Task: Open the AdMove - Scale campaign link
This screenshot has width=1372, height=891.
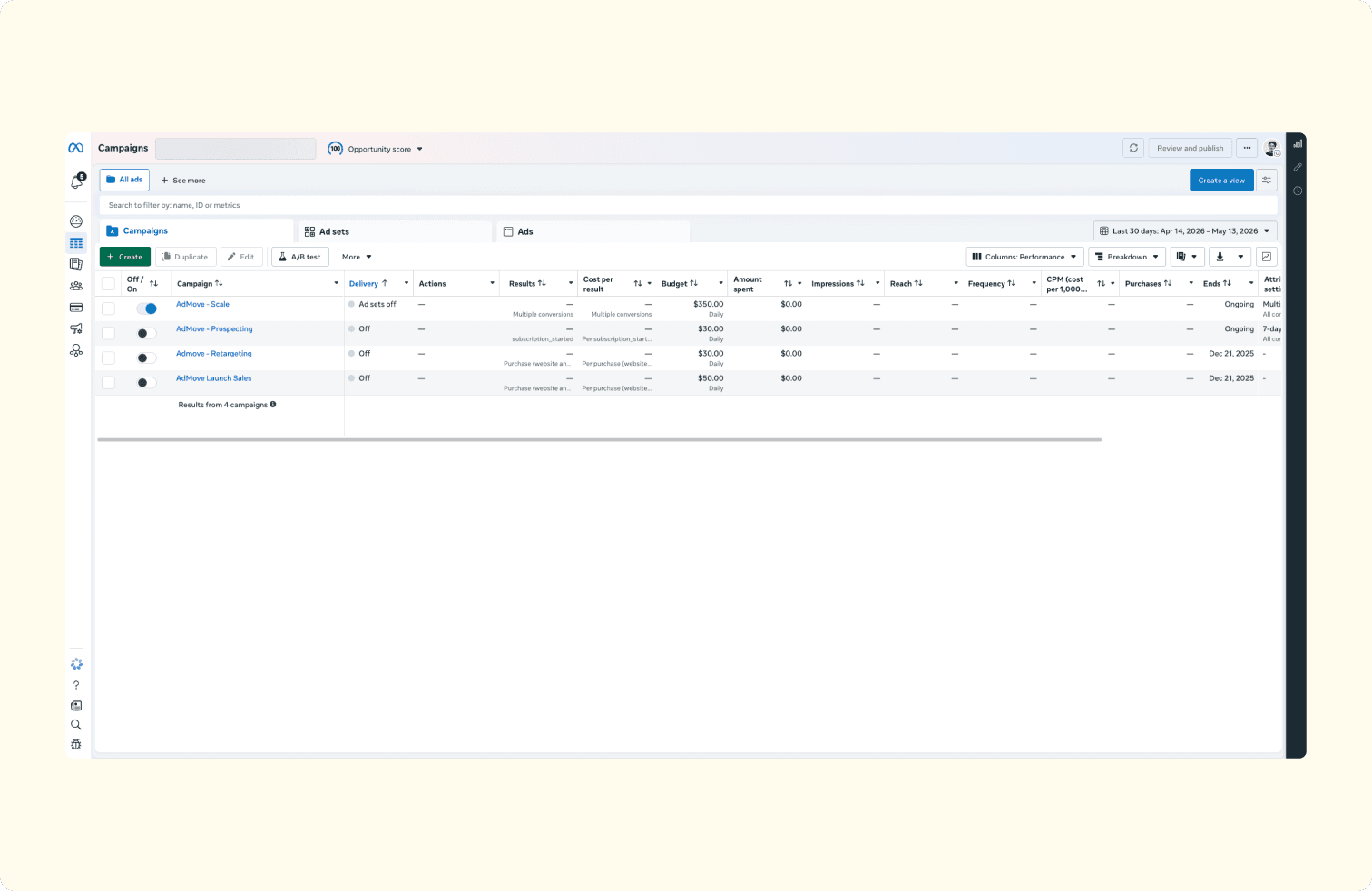Action: (202, 305)
